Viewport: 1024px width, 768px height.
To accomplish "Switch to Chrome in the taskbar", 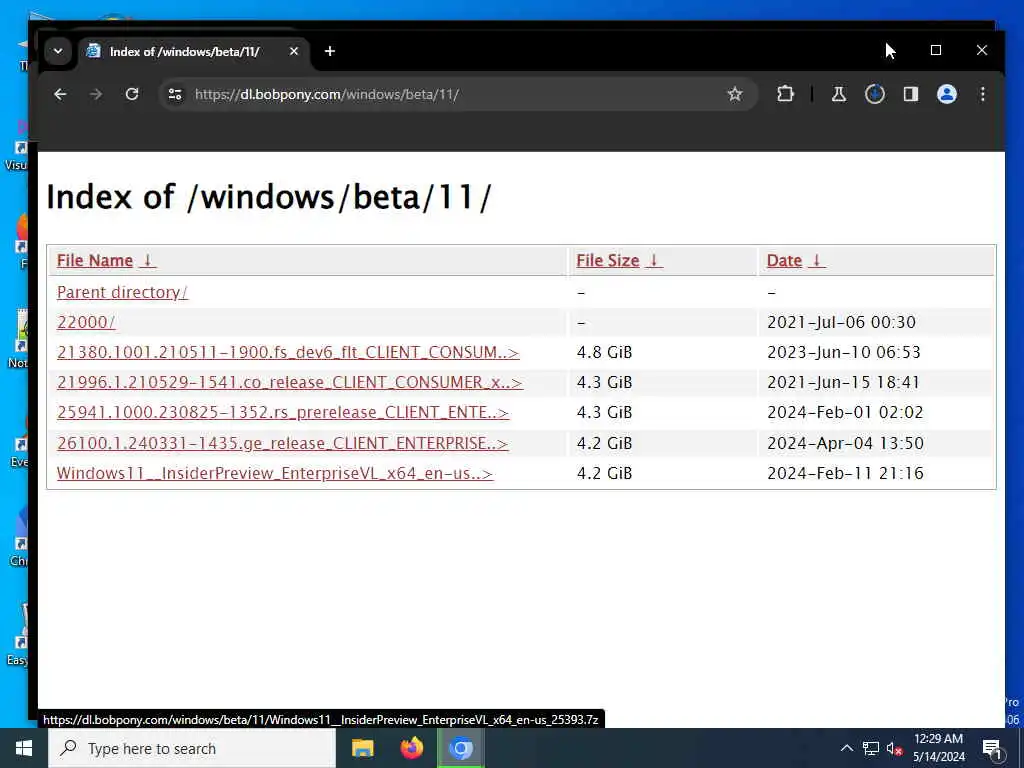I will [460, 748].
